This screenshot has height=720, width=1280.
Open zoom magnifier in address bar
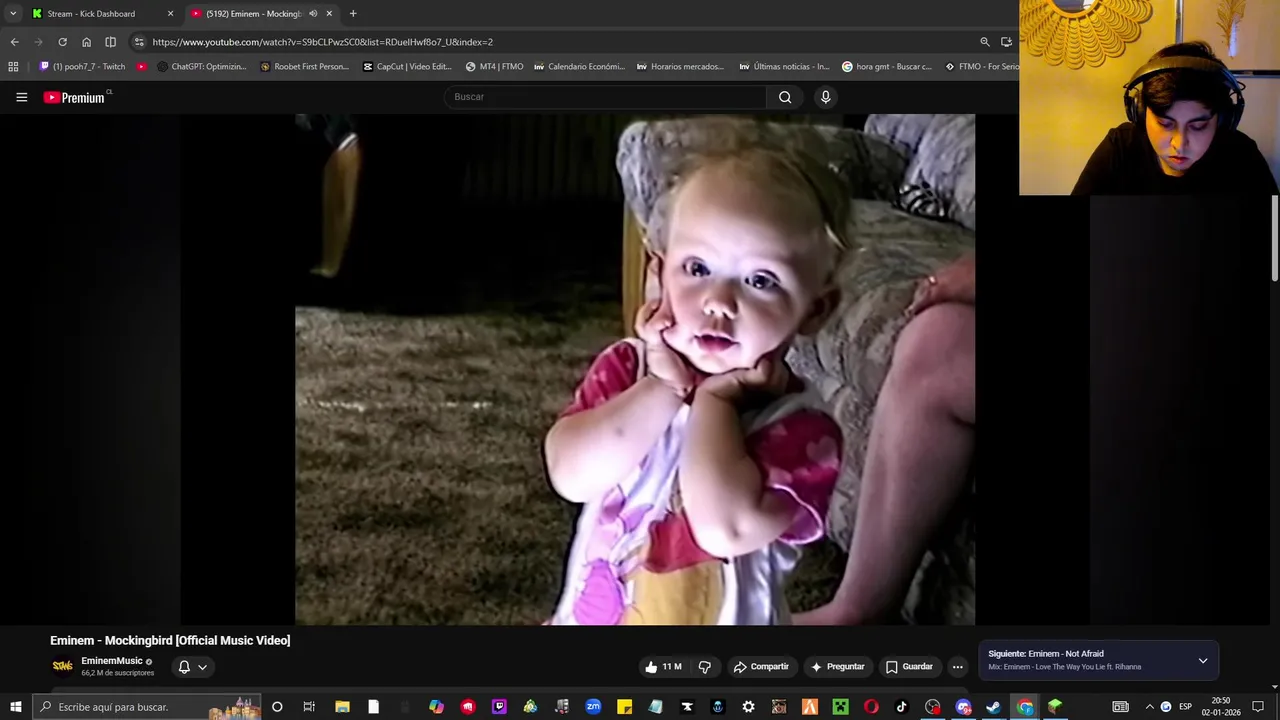coord(985,42)
